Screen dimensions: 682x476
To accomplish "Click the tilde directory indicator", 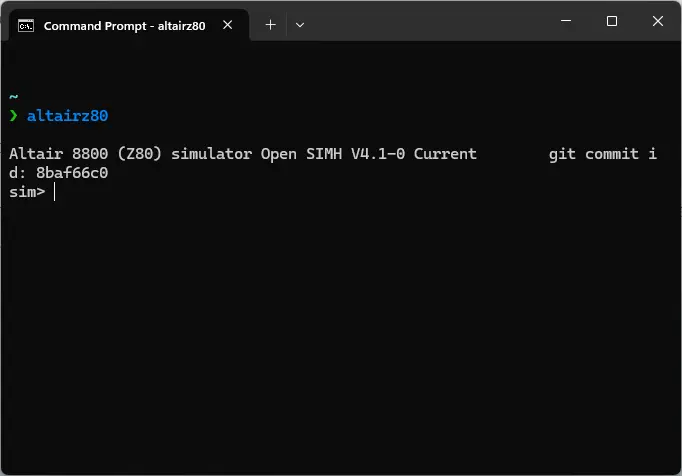I will (13, 96).
